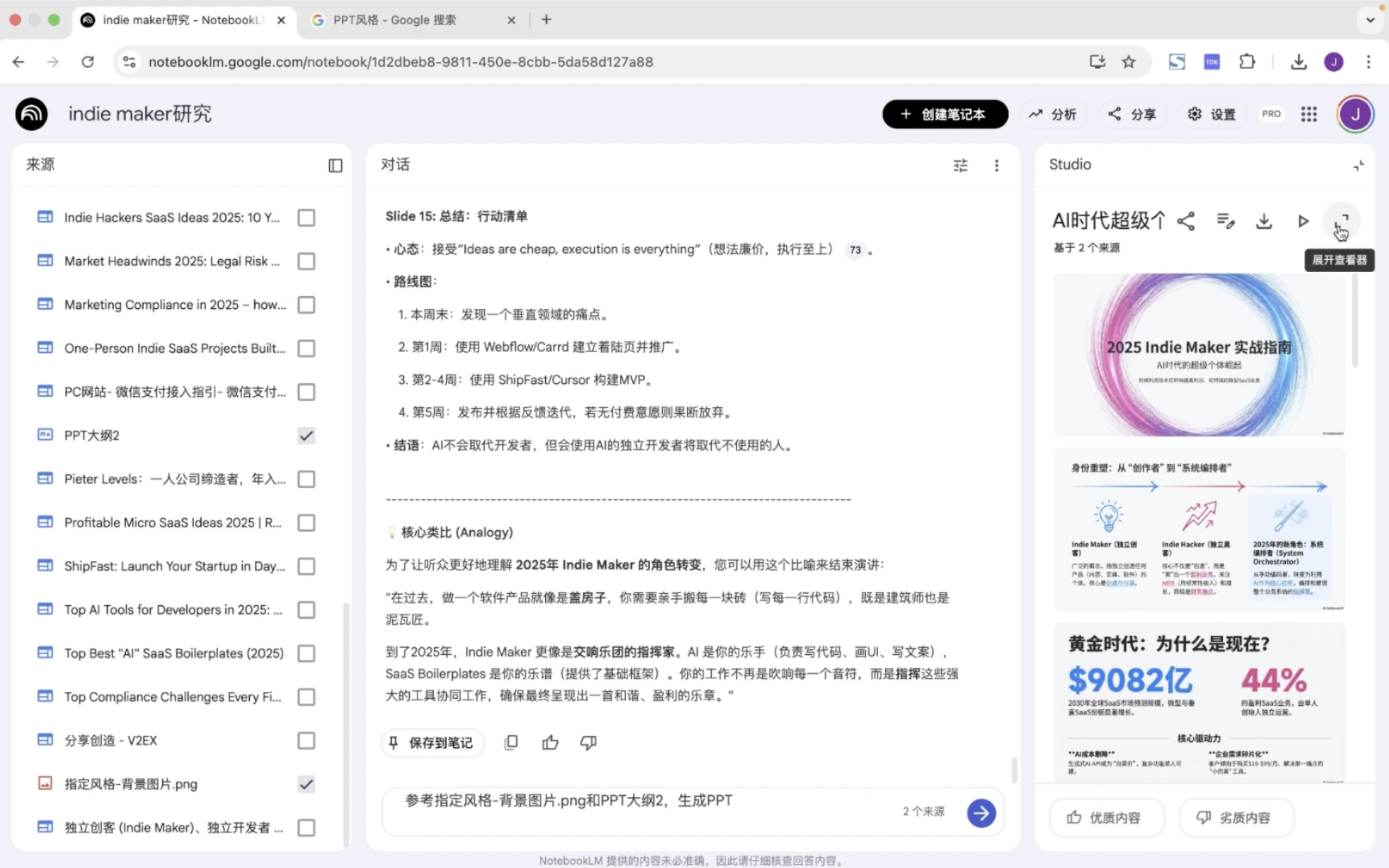Click the edit prompt pencil-list icon
This screenshot has width=1389, height=868.
1225,221
